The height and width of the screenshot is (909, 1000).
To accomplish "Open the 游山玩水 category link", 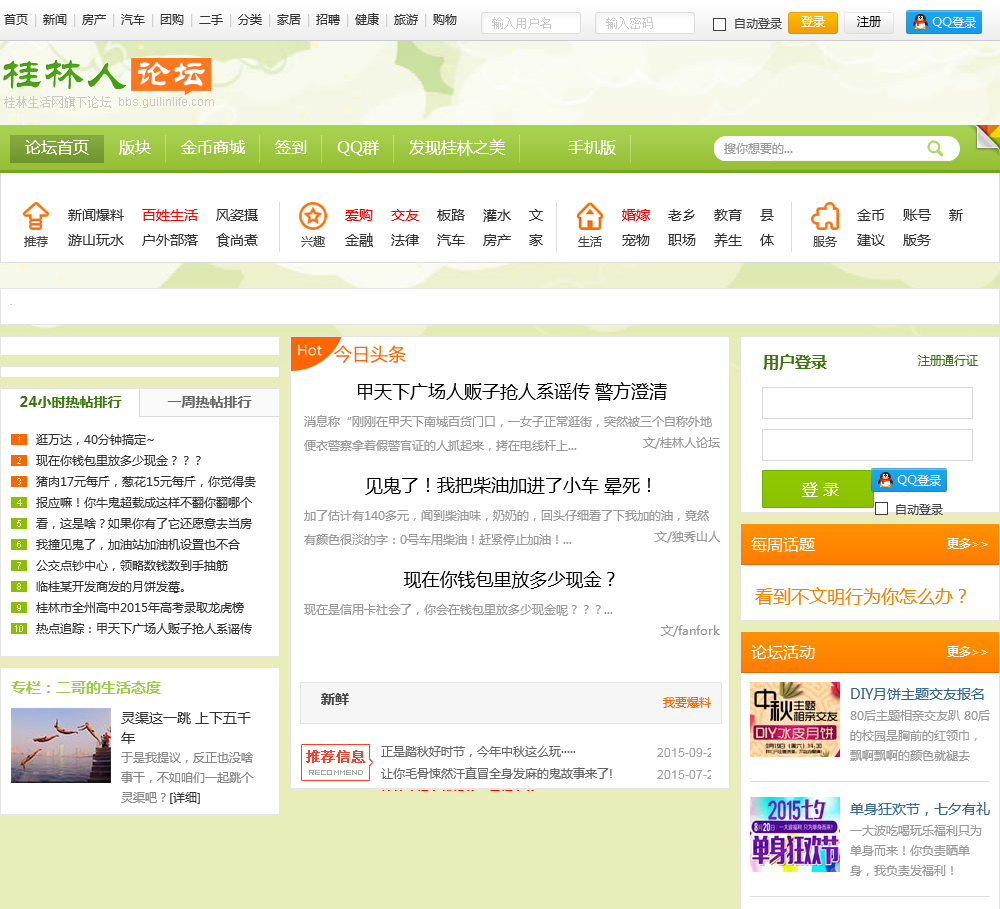I will coord(96,240).
